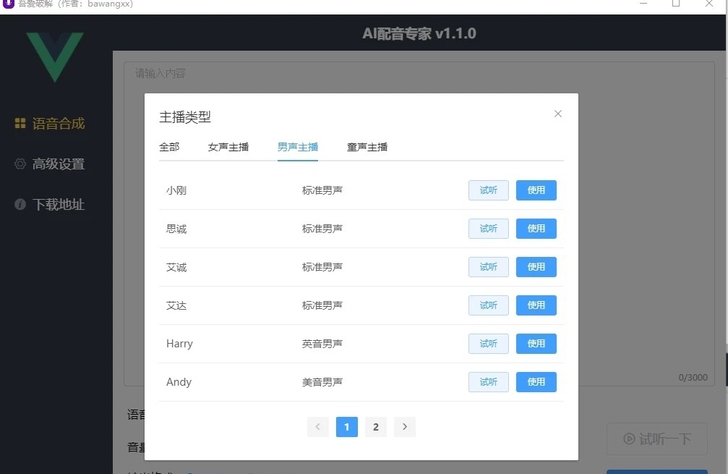Screen dimensions: 728x474
Task: Click 美音男声 in the Andy row
Action: pyautogui.click(x=322, y=382)
